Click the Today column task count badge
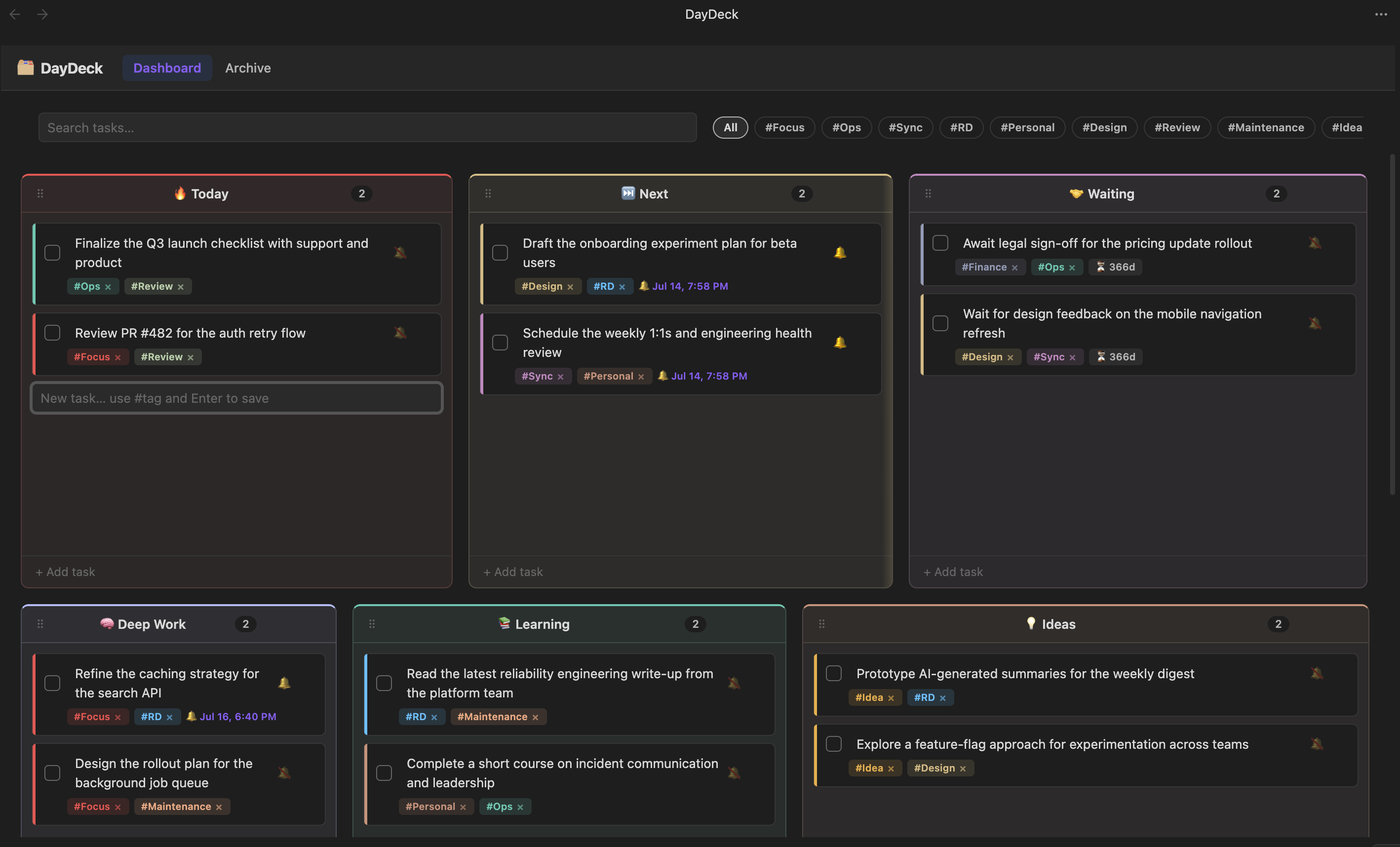Screen dimensions: 1400x847 click(361, 193)
